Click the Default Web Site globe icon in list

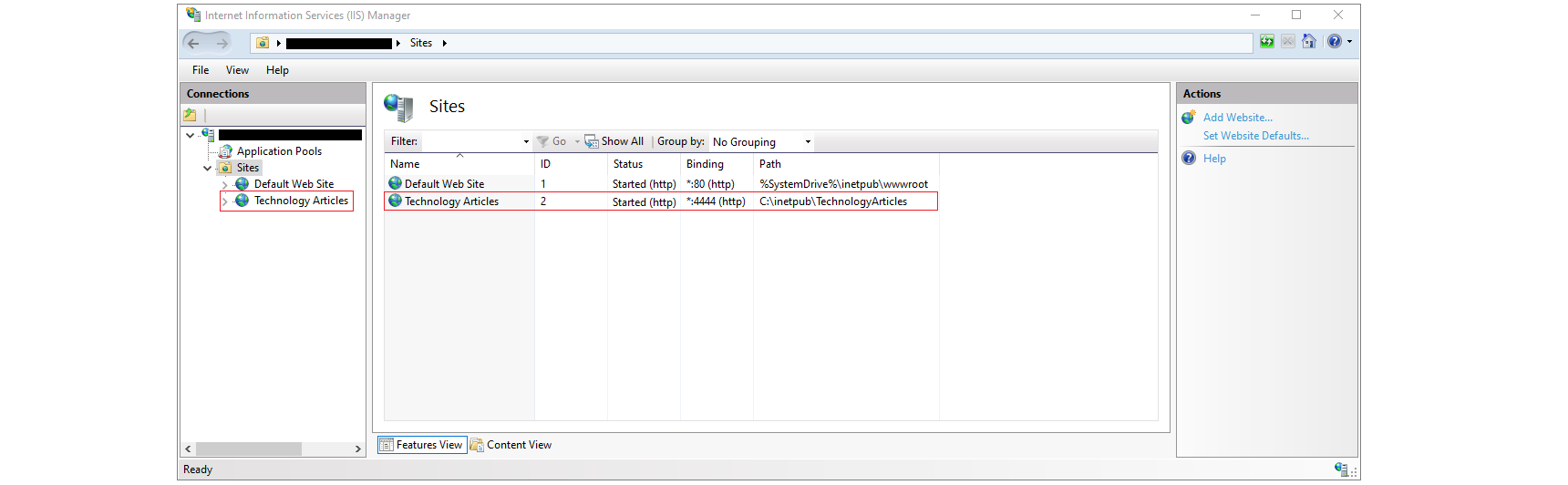coord(395,183)
